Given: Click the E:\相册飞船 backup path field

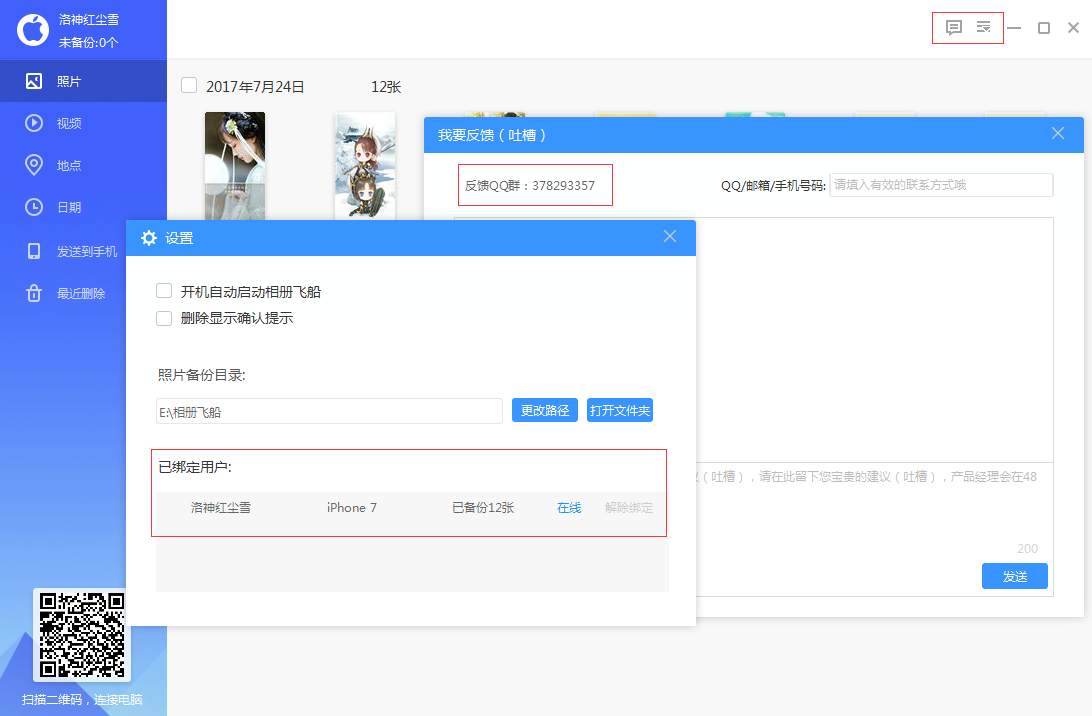Looking at the screenshot, I should pyautogui.click(x=329, y=412).
